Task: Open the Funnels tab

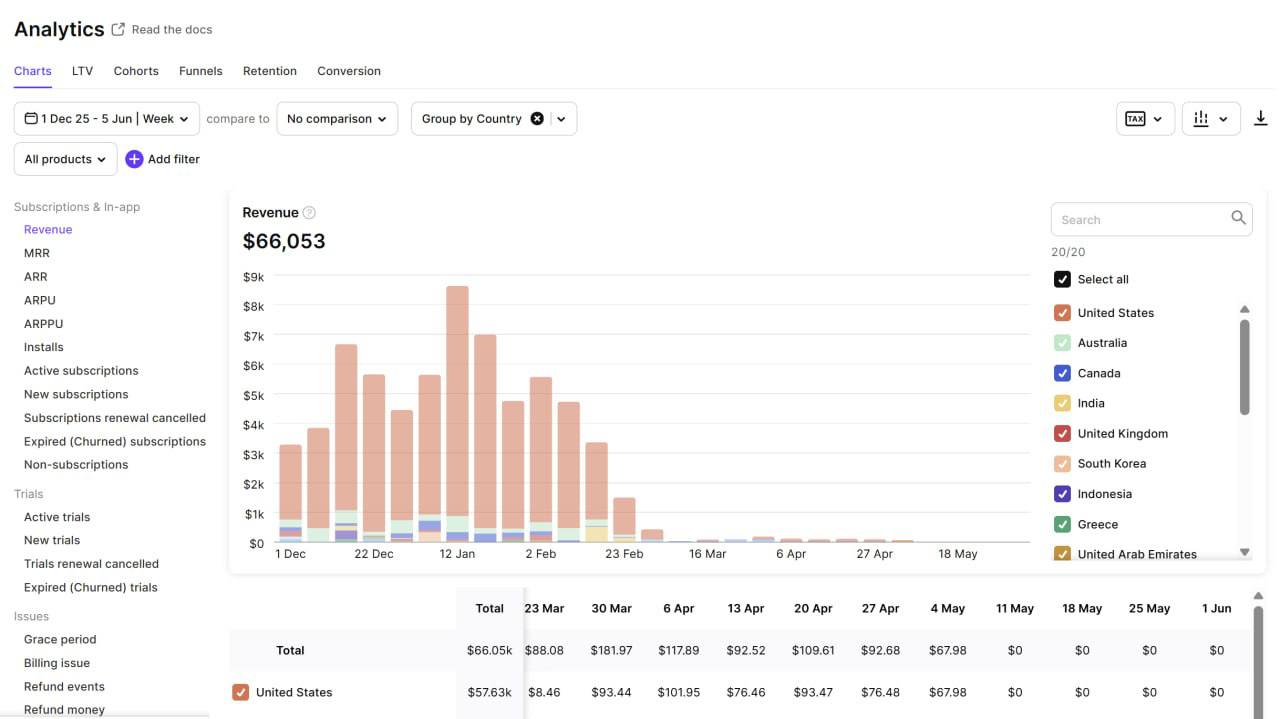Action: tap(201, 71)
